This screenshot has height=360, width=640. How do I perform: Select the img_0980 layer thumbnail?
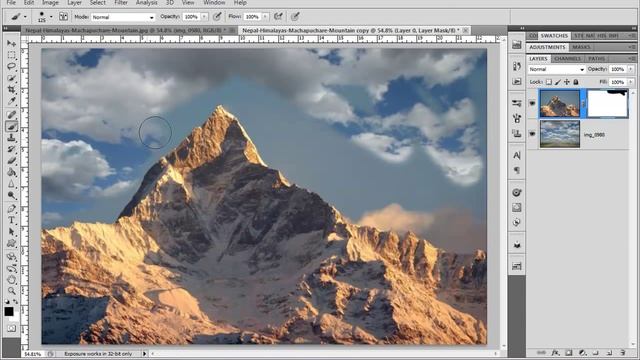[560, 134]
